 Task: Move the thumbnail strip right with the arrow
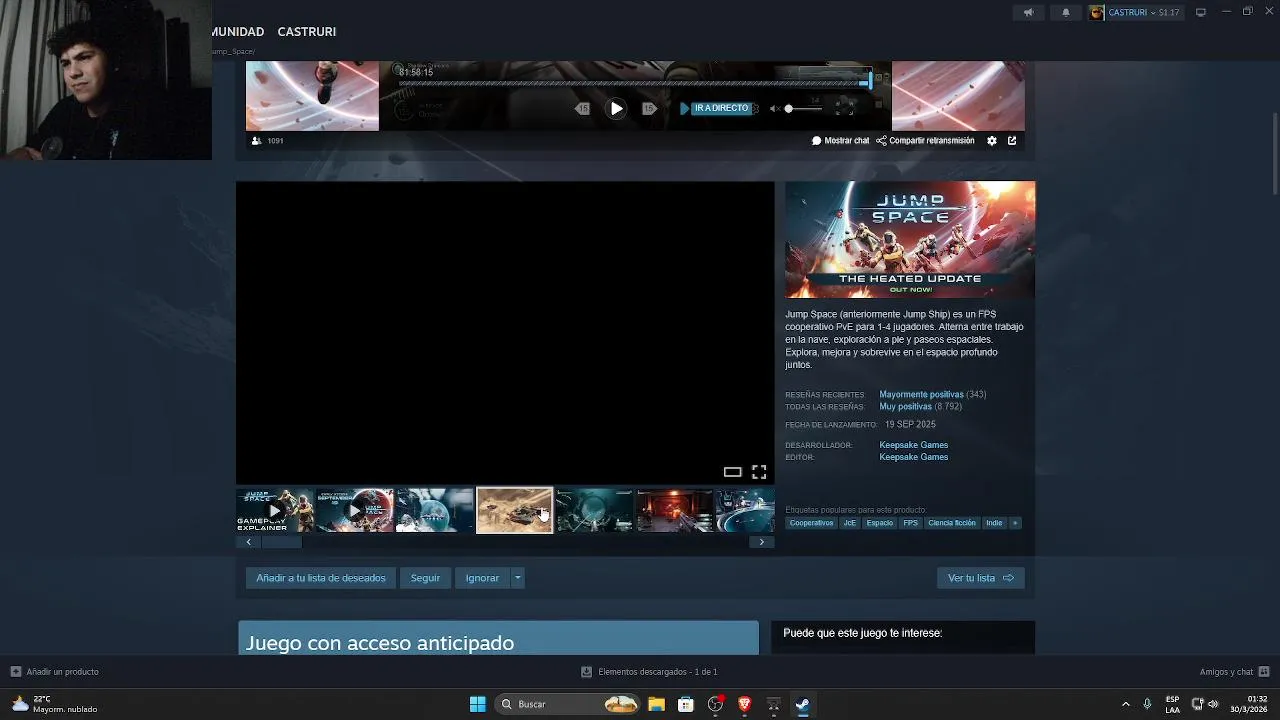(x=762, y=542)
